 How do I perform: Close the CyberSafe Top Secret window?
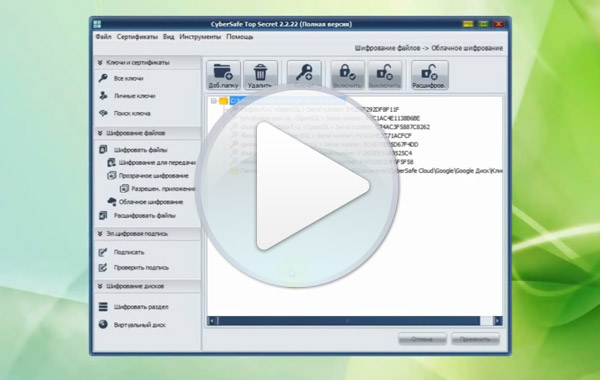pyautogui.click(x=499, y=24)
